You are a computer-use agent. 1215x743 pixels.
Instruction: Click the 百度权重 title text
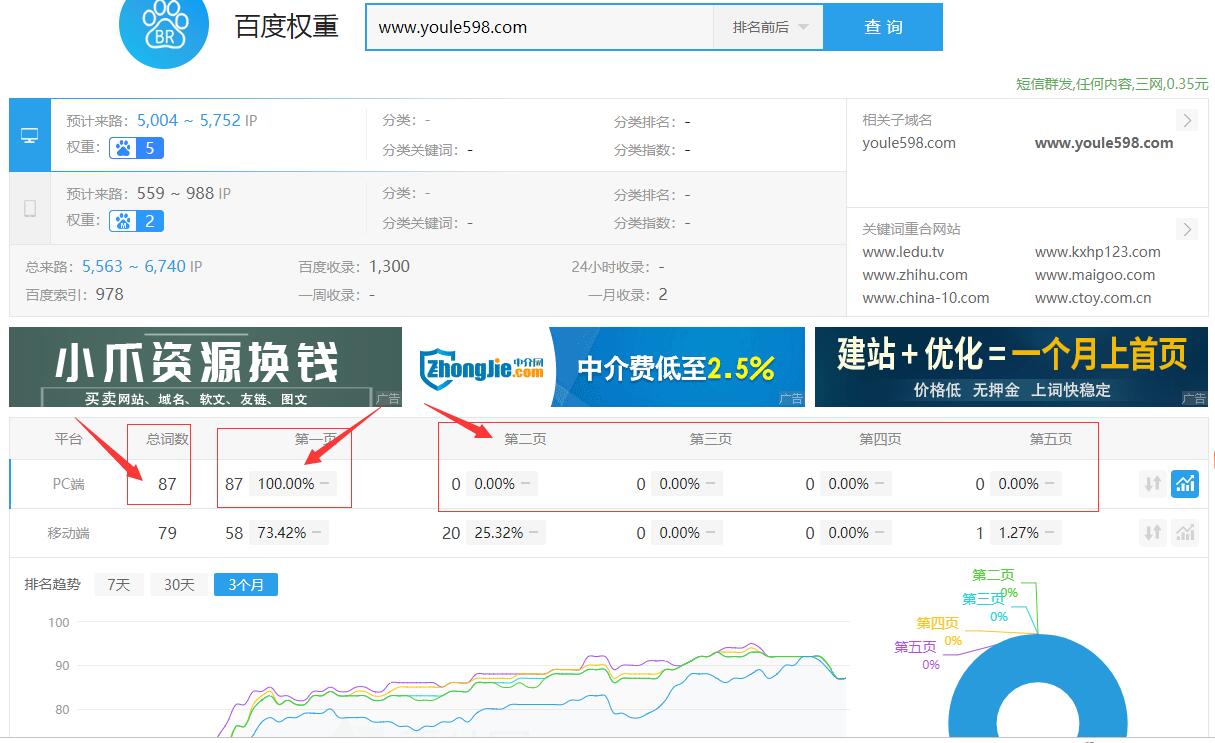click(287, 27)
